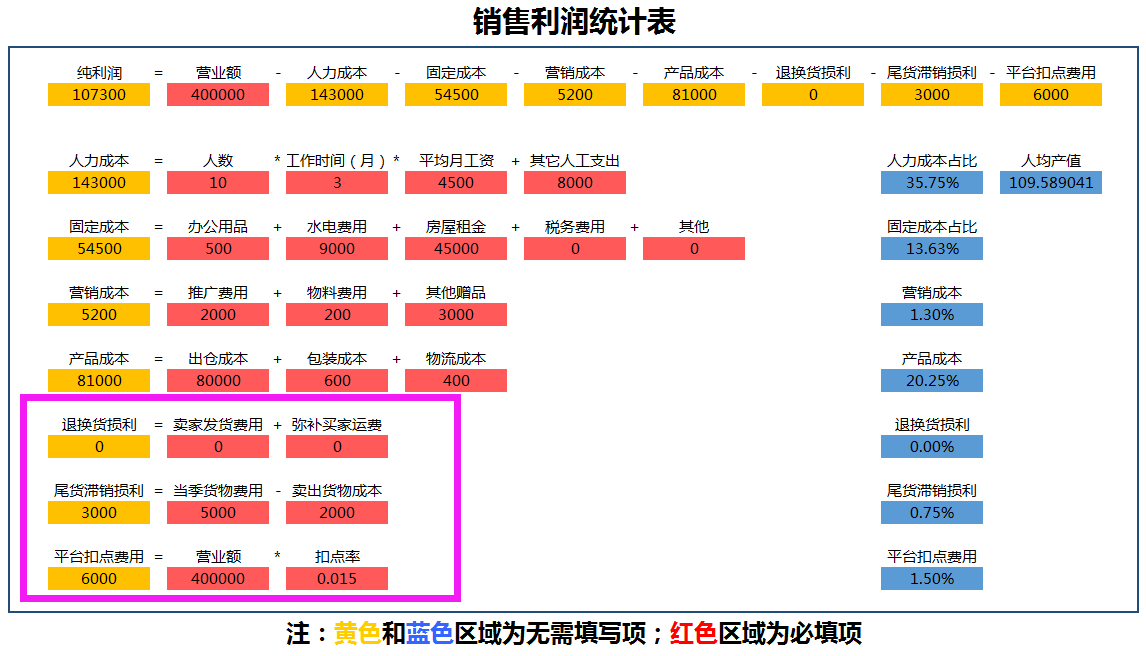The height and width of the screenshot is (656, 1146).
Task: Select the 卖出货物成本 cell 2000
Action: tap(337, 513)
